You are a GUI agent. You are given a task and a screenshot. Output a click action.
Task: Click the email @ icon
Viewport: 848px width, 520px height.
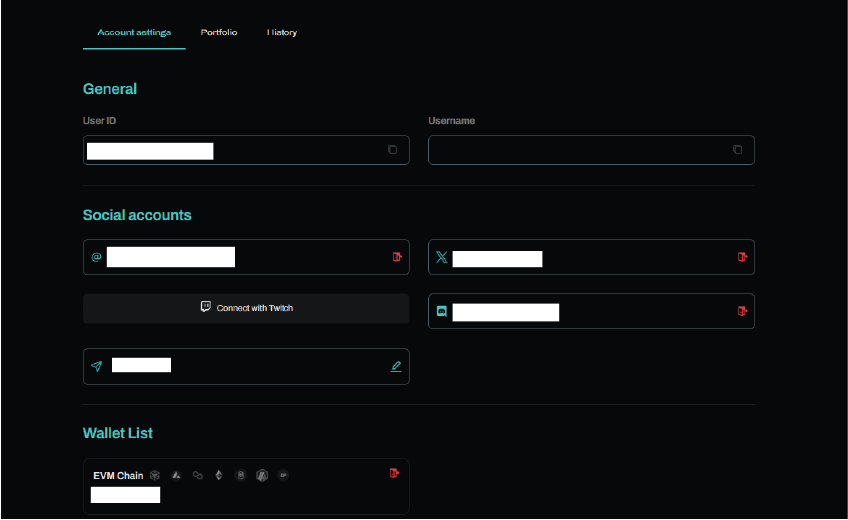click(x=96, y=257)
